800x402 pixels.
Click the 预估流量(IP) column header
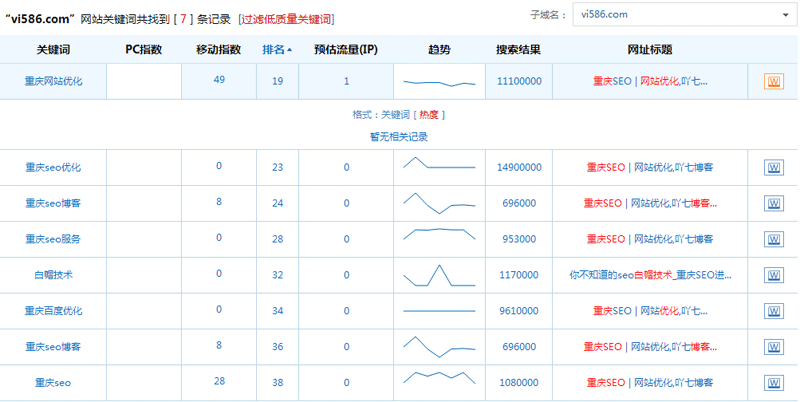point(346,49)
